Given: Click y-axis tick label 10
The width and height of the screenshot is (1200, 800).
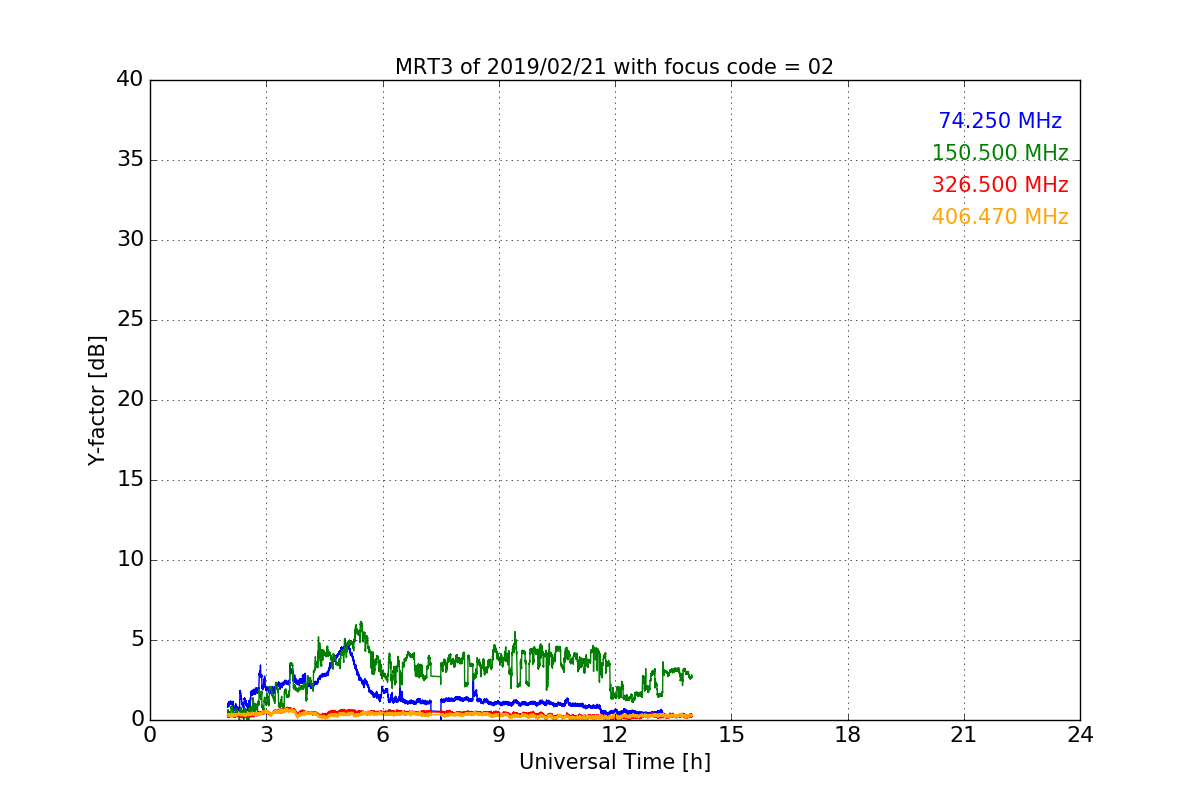Looking at the screenshot, I should (130, 560).
